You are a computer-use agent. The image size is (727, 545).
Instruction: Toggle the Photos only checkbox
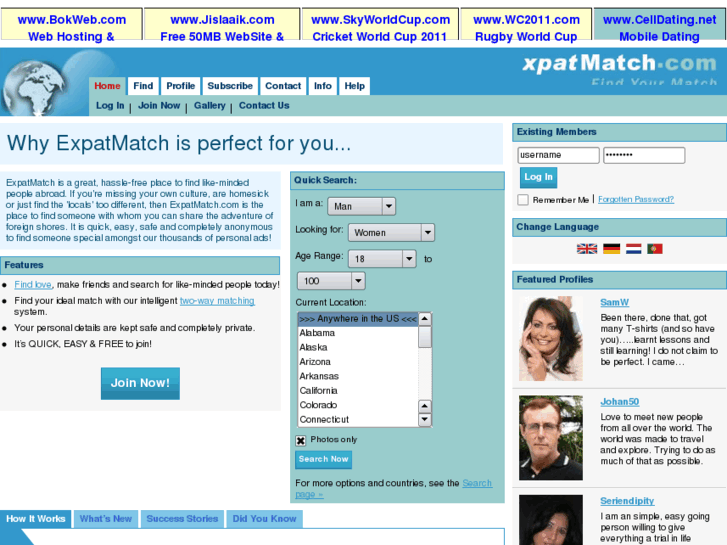300,440
